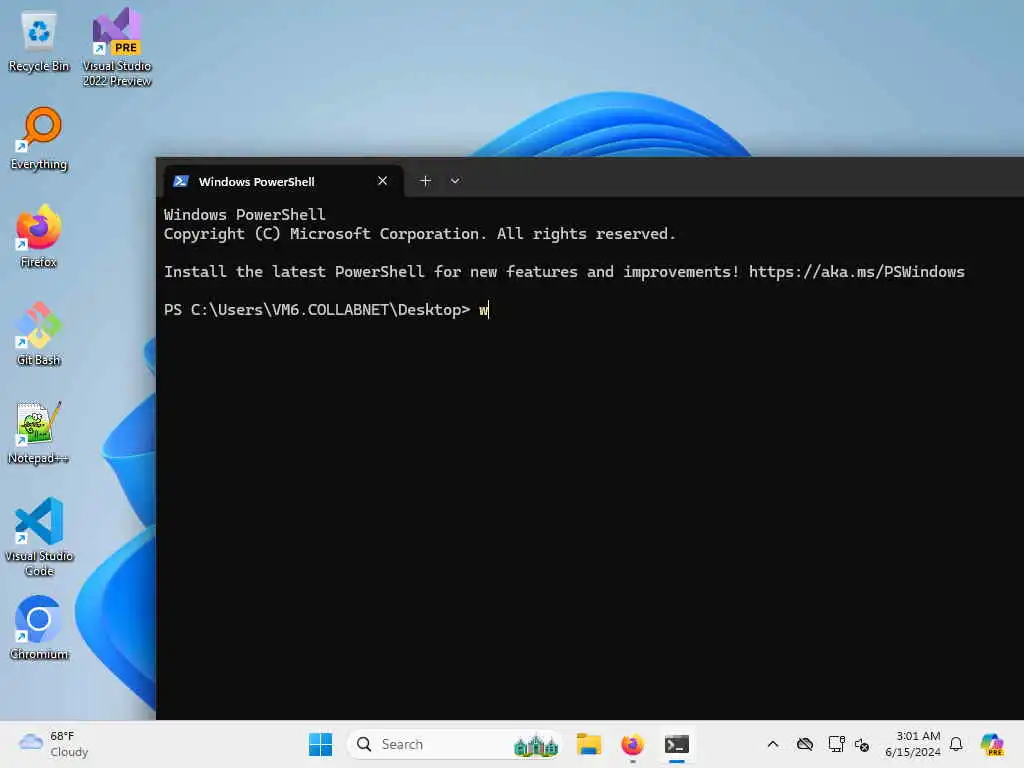
Task: Click the muted volume tray icon
Action: [x=862, y=744]
